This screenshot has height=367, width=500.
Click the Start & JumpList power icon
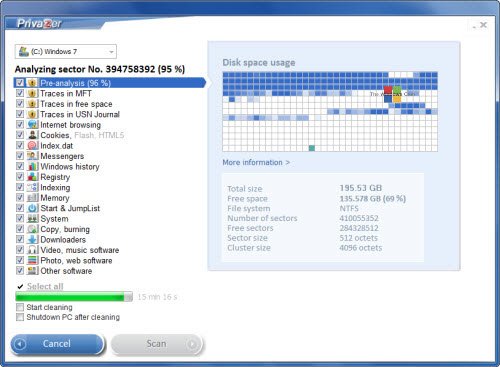pos(32,208)
